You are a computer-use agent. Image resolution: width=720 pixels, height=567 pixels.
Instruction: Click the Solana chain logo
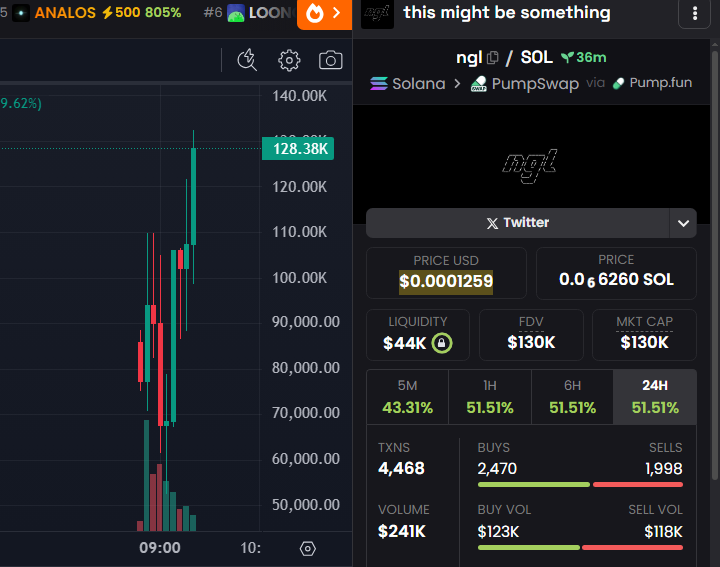click(379, 83)
